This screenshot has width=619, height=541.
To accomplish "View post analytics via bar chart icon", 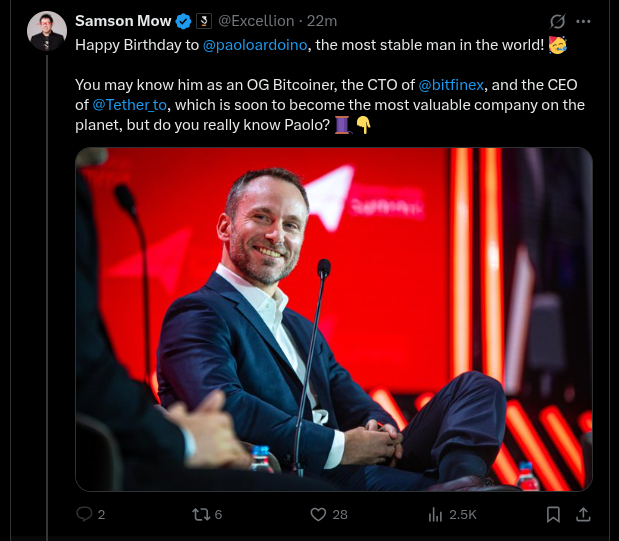I will click(x=435, y=514).
